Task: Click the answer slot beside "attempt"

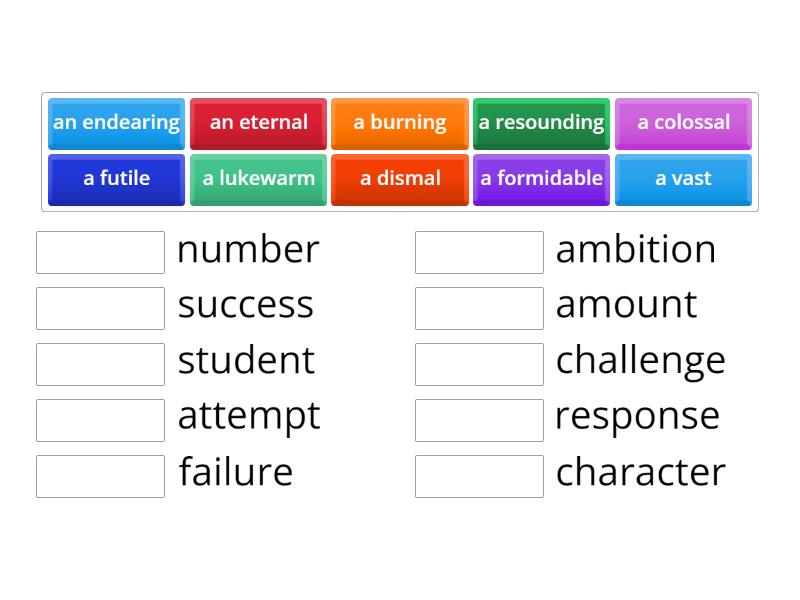Action: tap(100, 418)
